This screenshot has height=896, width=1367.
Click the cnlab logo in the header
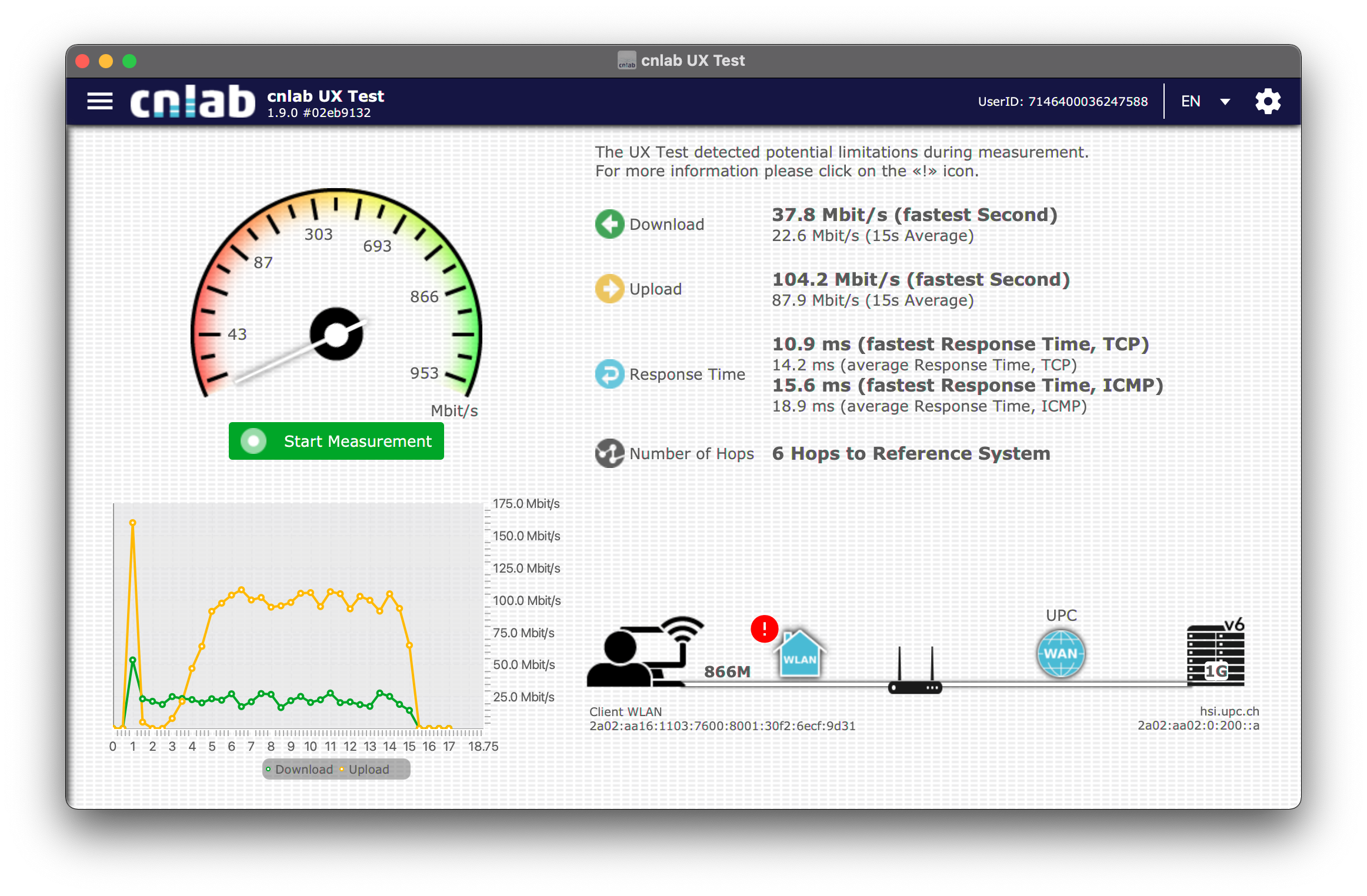point(192,102)
